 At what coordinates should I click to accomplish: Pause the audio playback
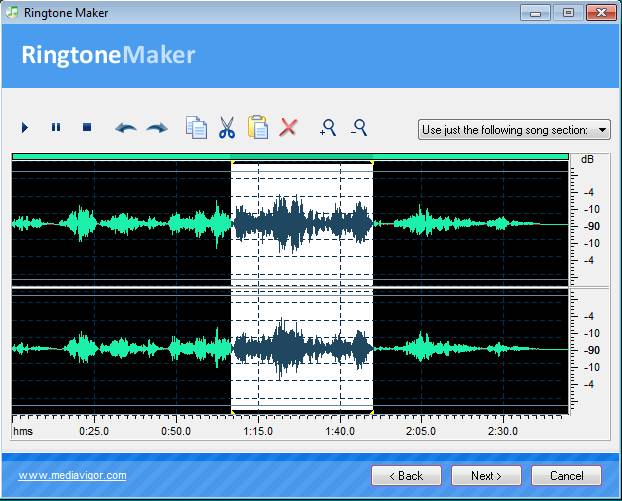56,128
